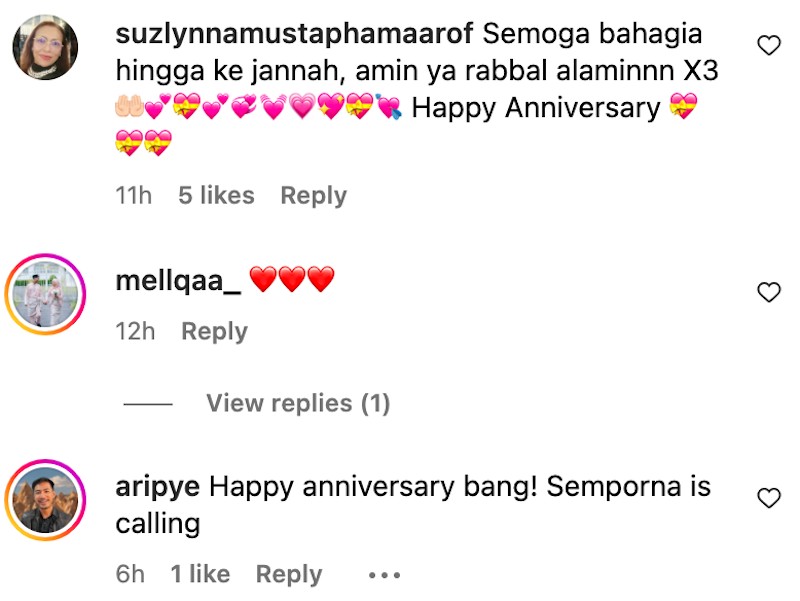Image resolution: width=800 pixels, height=601 pixels.
Task: Expand View replies (1) under mellqaa_
Action: click(298, 404)
